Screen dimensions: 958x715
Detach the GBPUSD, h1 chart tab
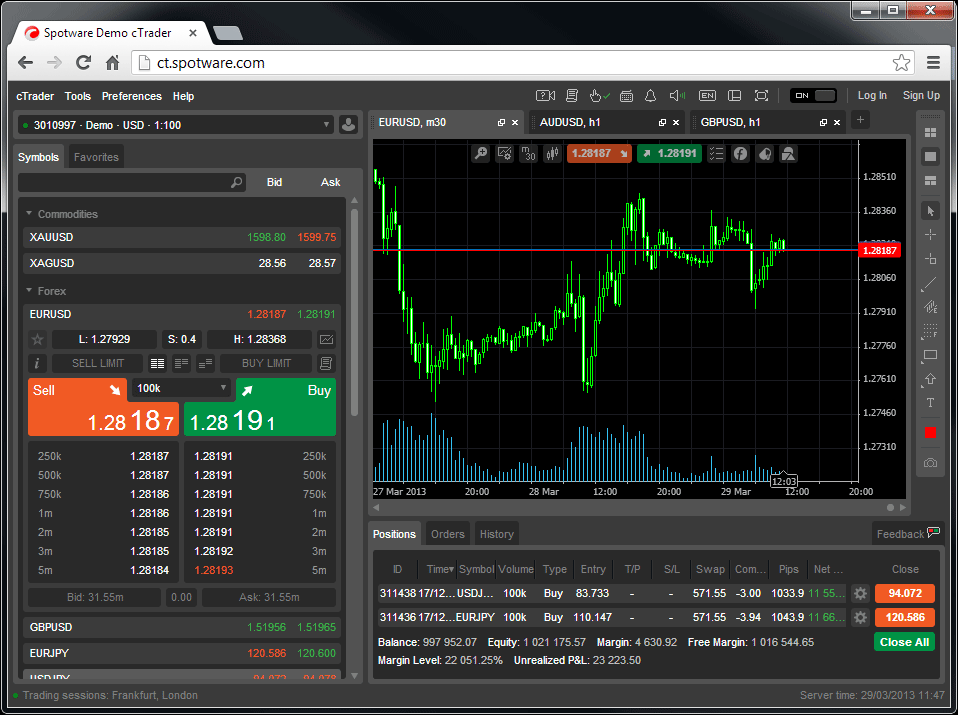point(823,123)
